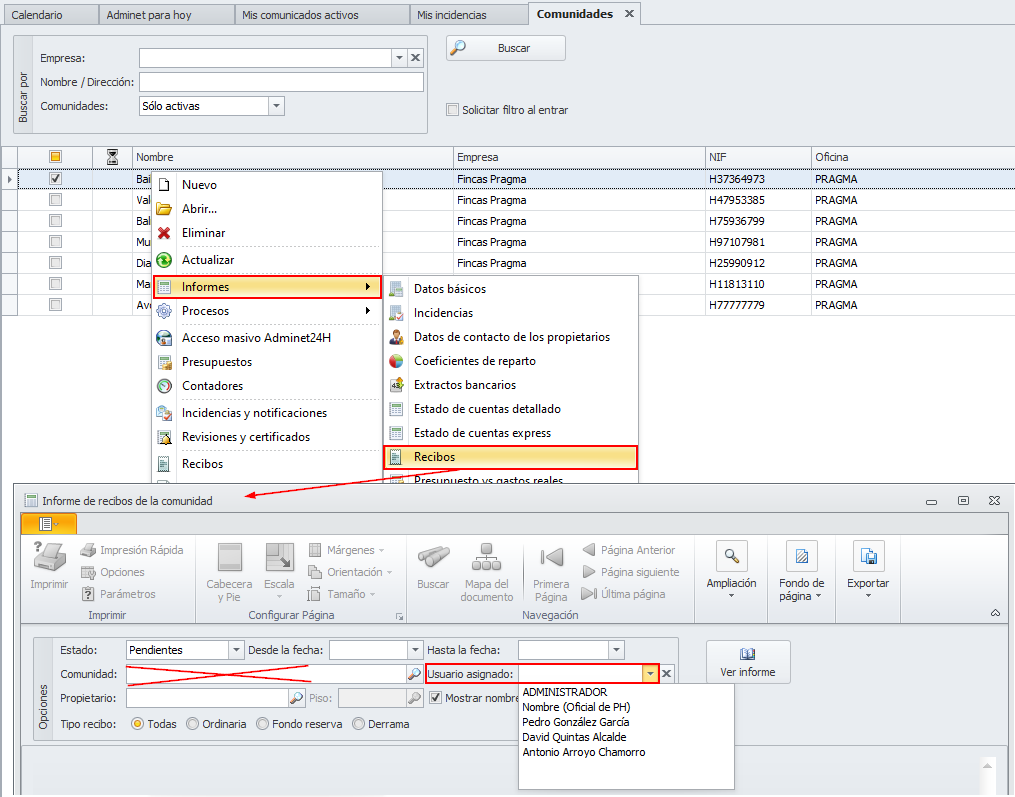Click the Ampliación magnifier icon
This screenshot has width=1015, height=797.
click(x=731, y=556)
